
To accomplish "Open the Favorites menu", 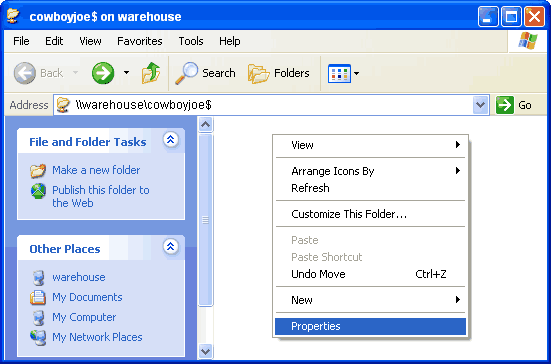I will pos(140,41).
